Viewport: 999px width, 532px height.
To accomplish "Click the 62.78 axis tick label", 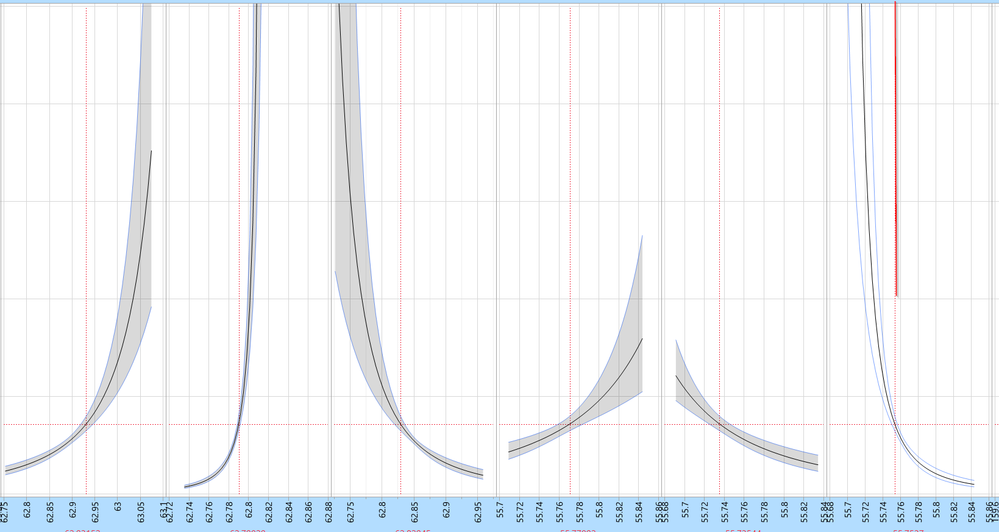I will 229,511.
